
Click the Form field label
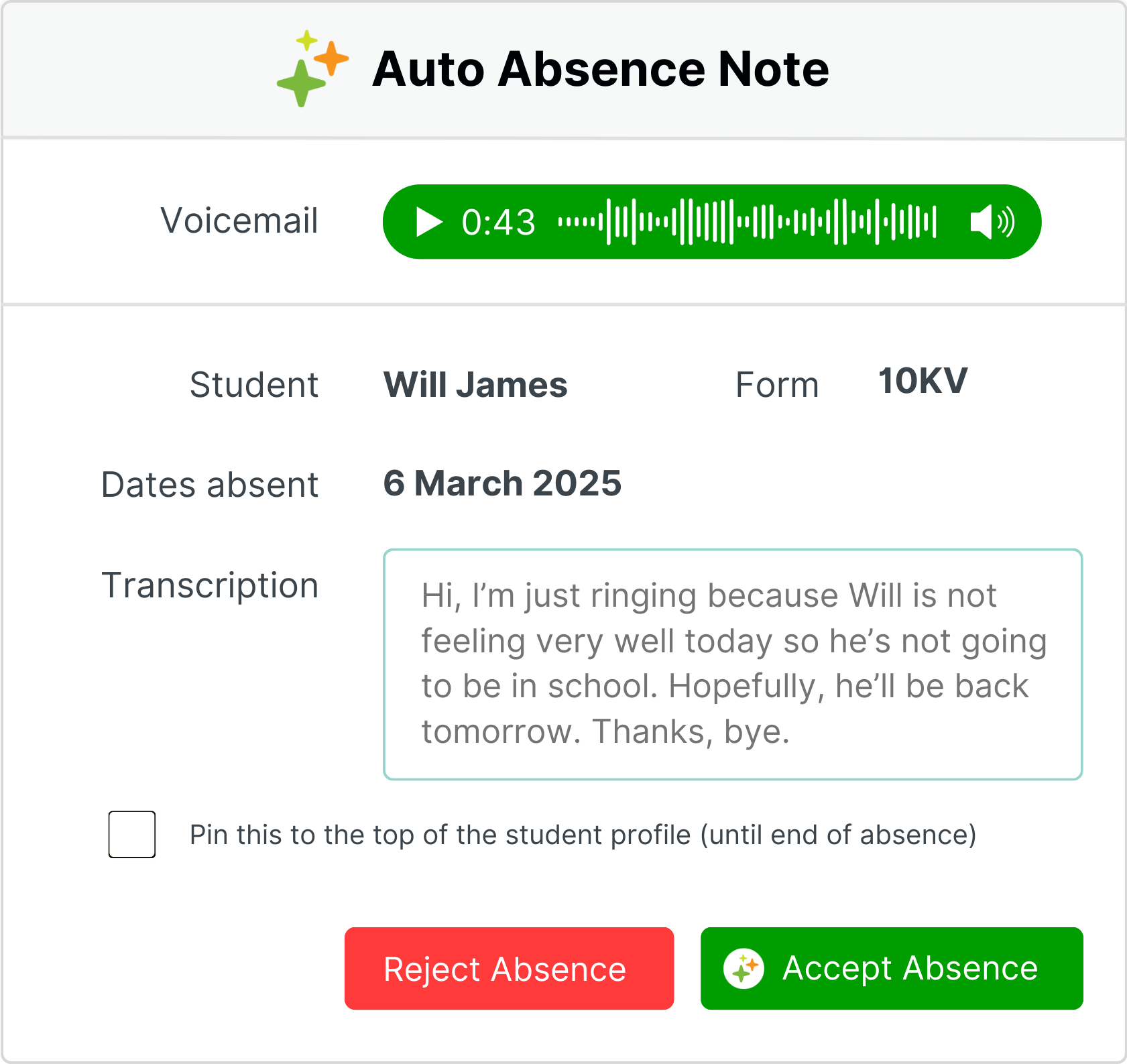777,386
